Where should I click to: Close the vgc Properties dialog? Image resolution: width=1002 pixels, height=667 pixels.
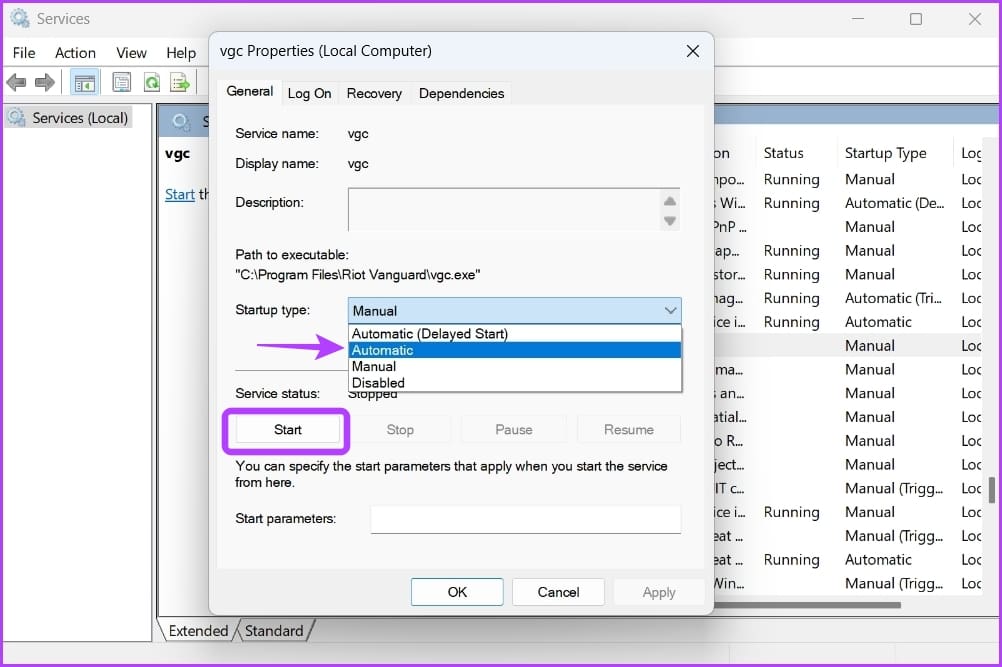tap(693, 51)
